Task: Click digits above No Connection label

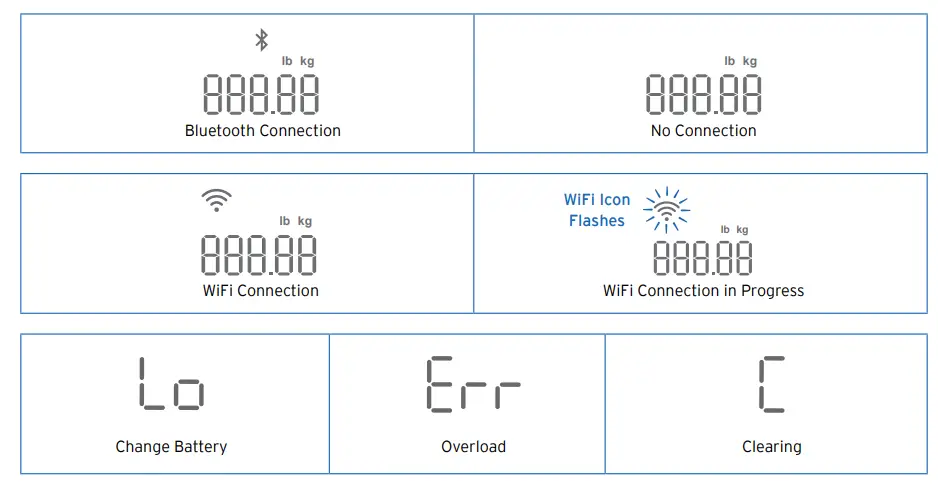Action: click(x=703, y=95)
